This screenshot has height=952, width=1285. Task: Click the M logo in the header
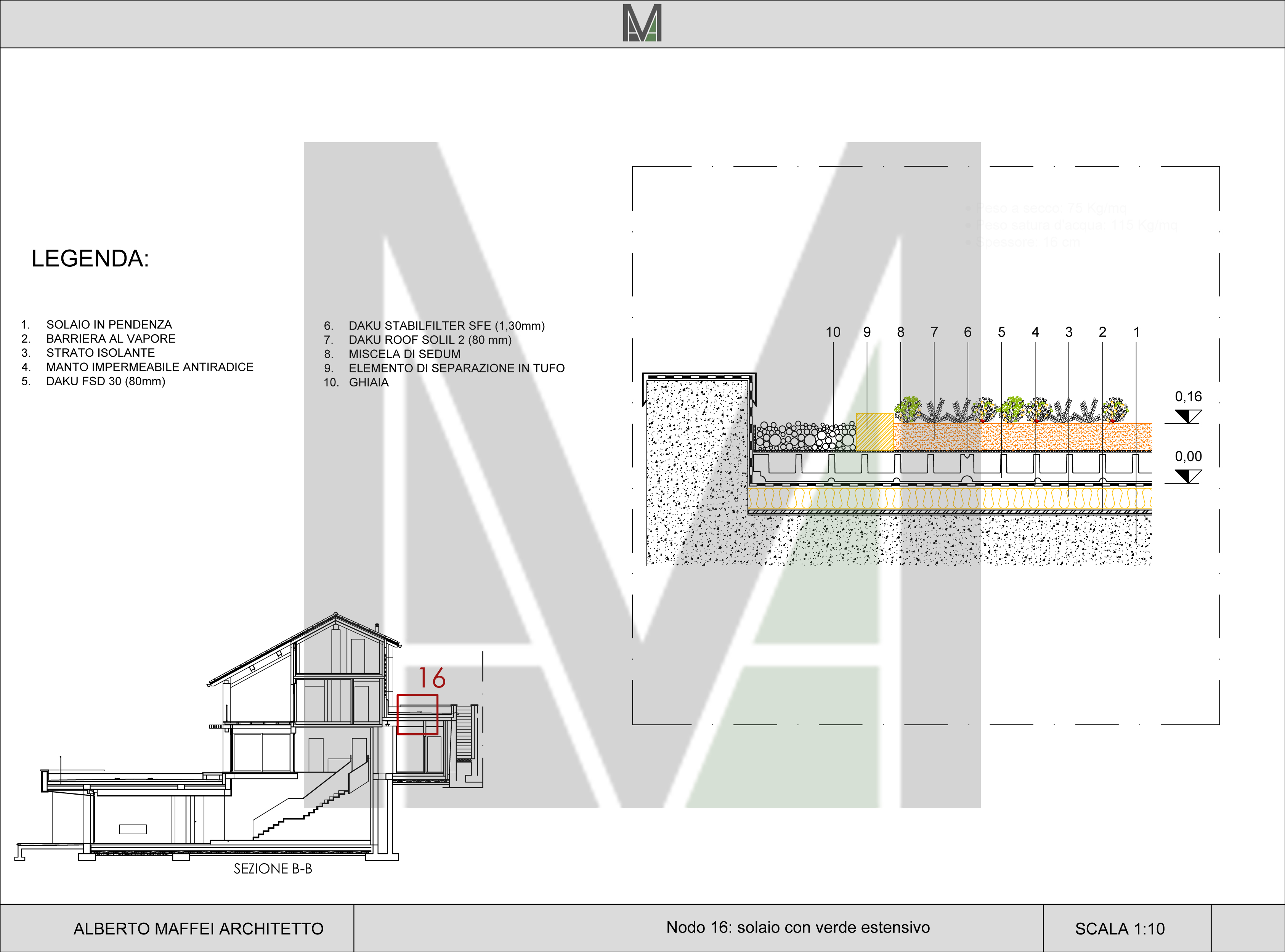[x=642, y=23]
